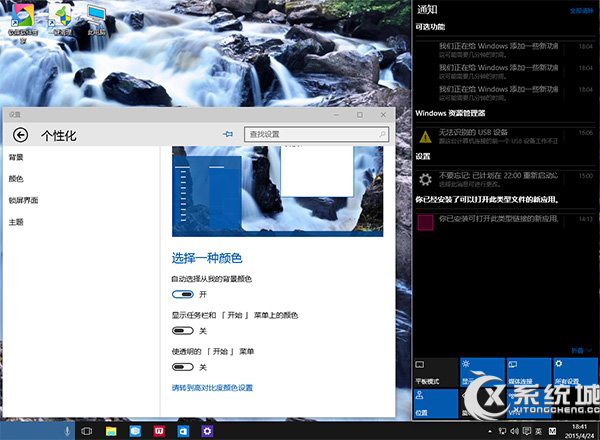This screenshot has height=440, width=600.
Task: Pin the 个性化 settings page
Action: [x=228, y=134]
